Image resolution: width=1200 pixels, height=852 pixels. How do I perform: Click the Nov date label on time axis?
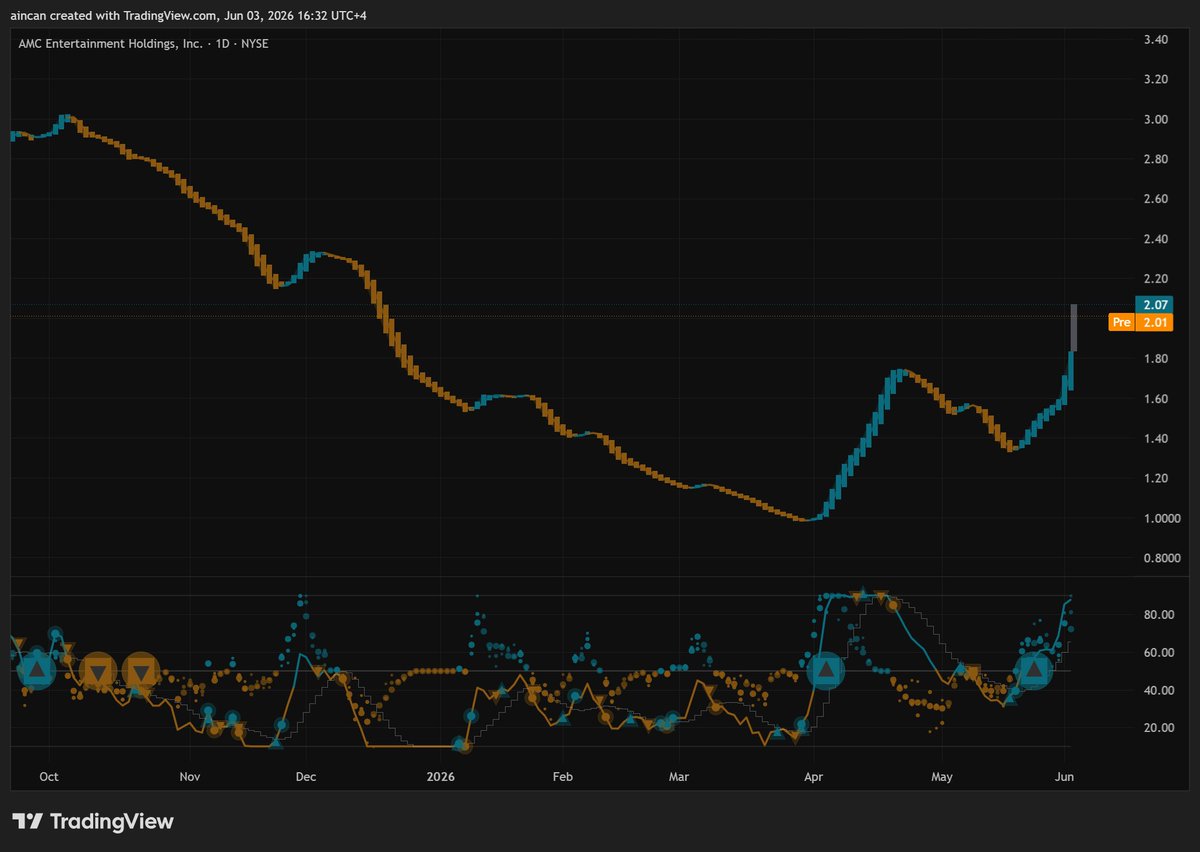tap(190, 776)
